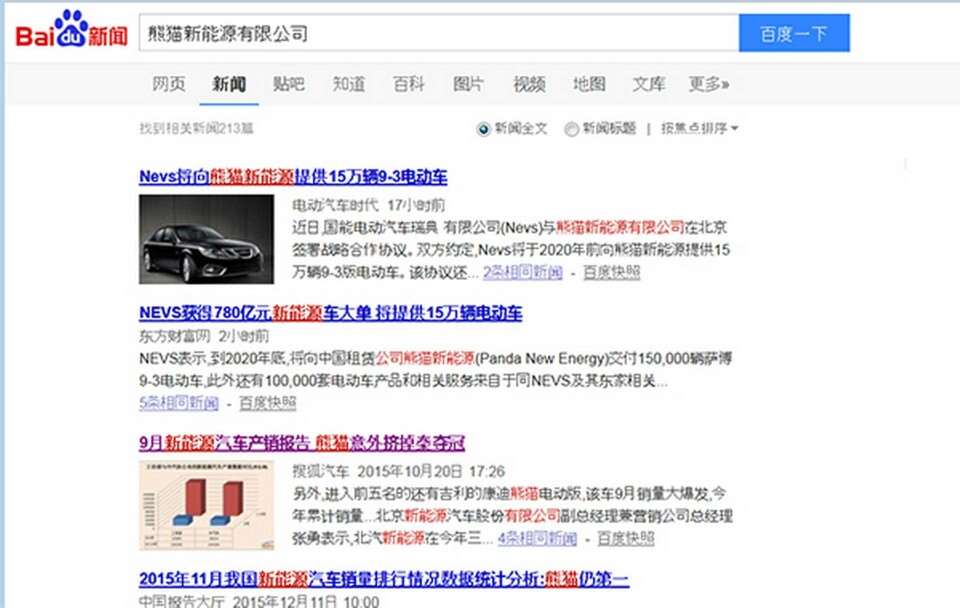Click the bar chart thumbnail
This screenshot has width=960, height=608.
206,506
